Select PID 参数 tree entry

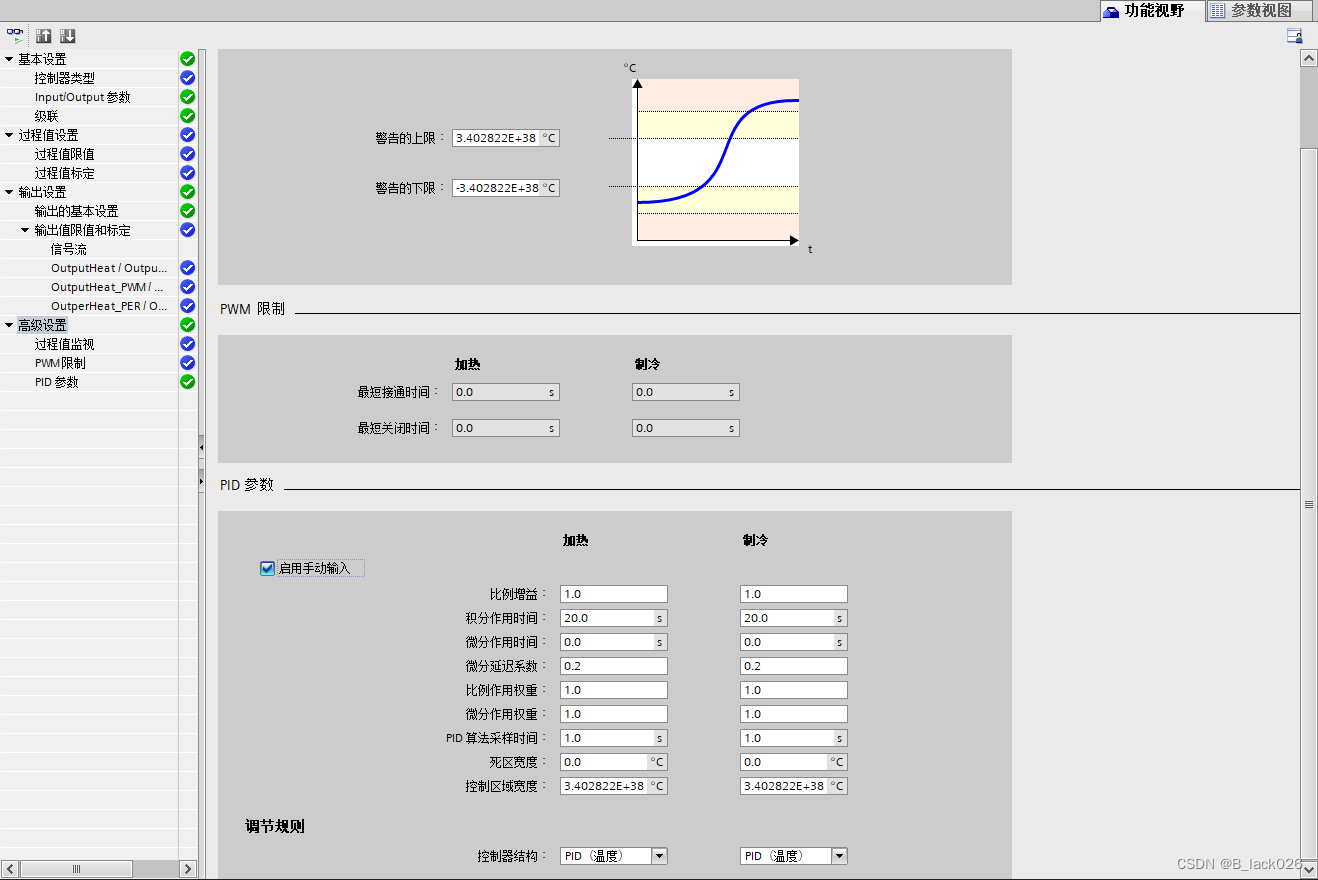56,382
